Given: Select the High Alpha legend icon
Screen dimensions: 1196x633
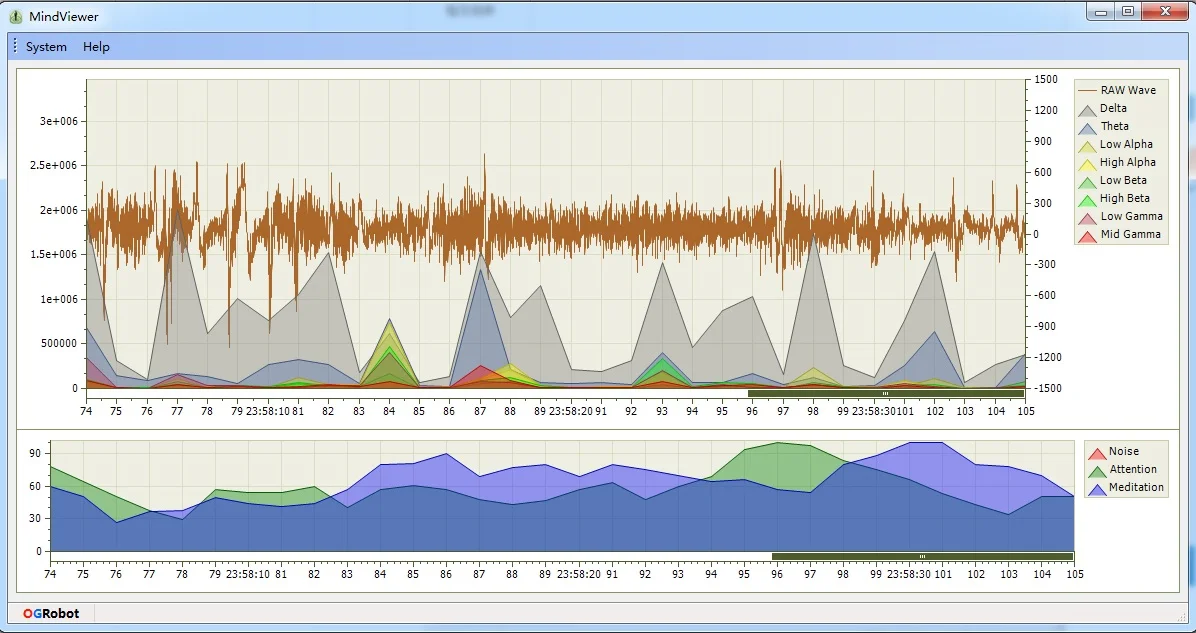Looking at the screenshot, I should (1087, 163).
